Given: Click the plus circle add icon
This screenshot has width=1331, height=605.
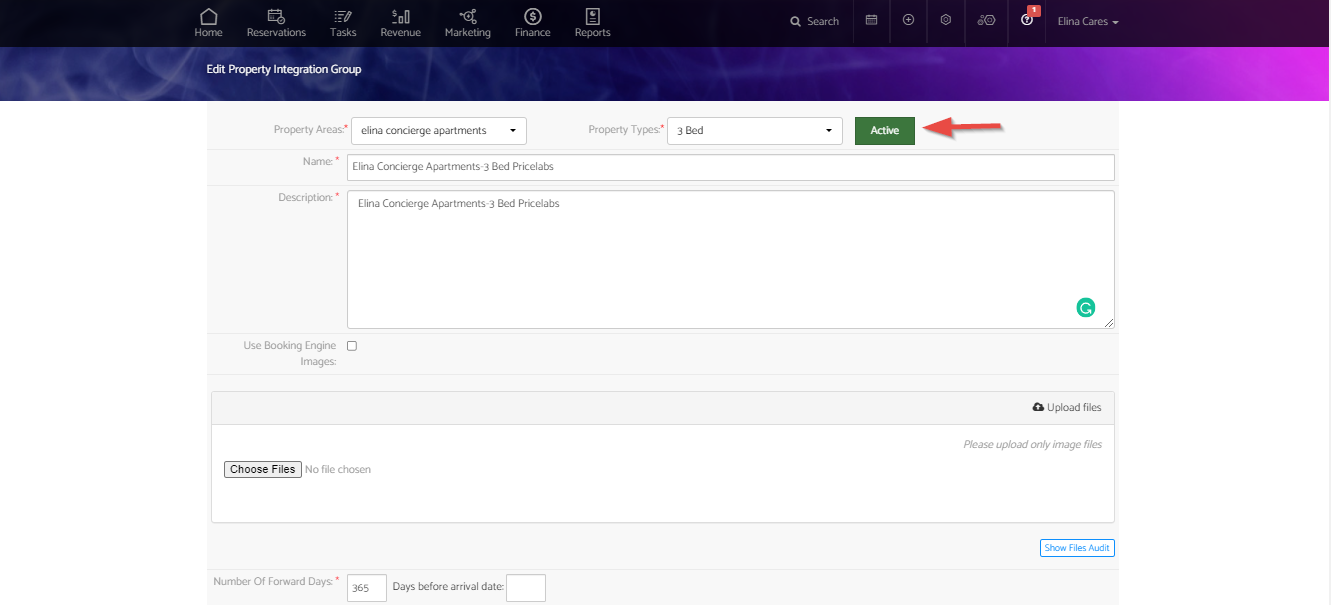Looking at the screenshot, I should click(908, 20).
